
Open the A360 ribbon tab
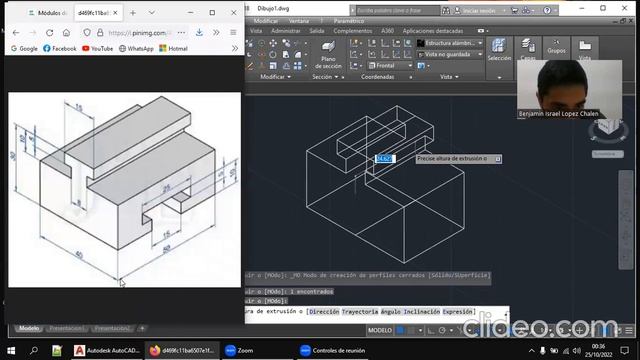coord(387,31)
